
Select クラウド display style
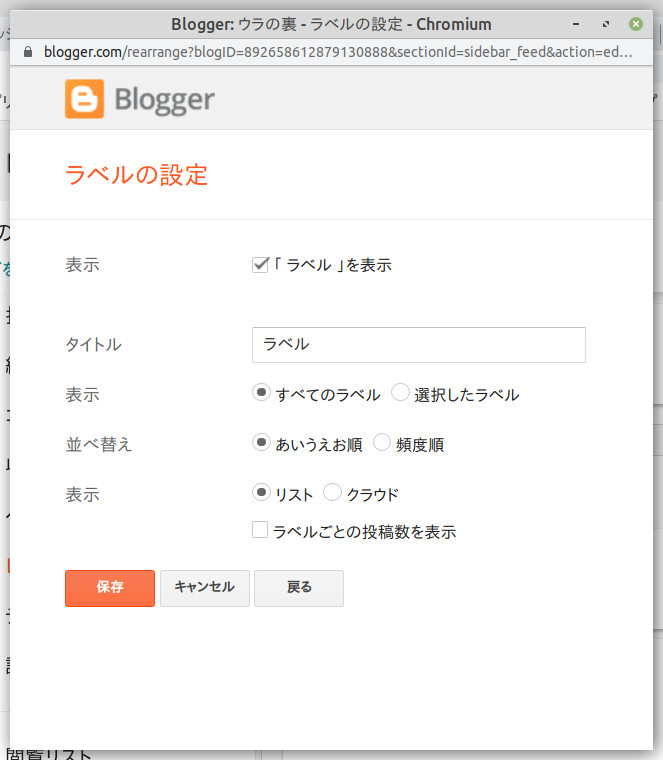[332, 492]
